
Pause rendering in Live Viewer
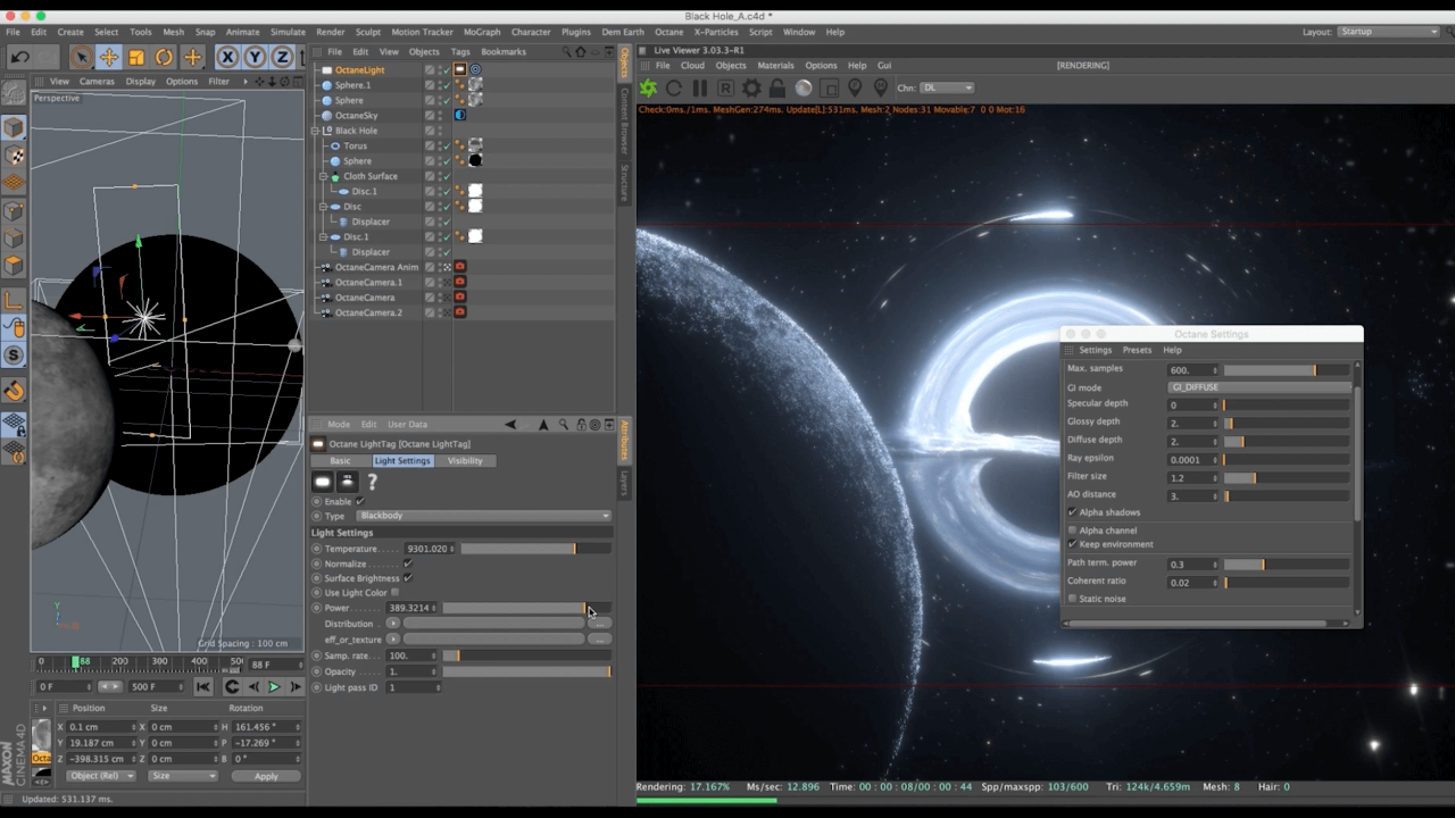(700, 88)
